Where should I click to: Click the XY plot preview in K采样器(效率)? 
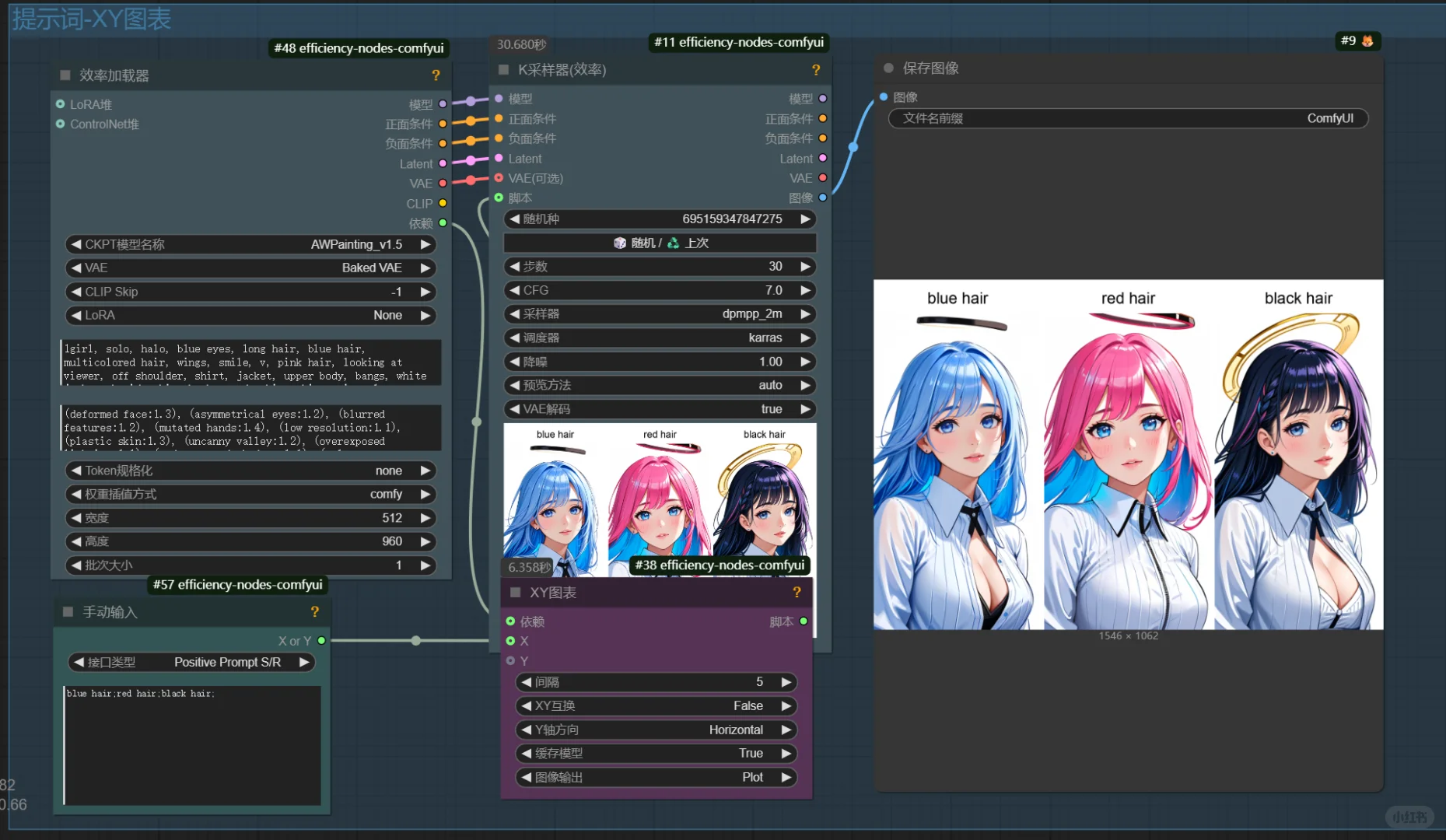660,499
